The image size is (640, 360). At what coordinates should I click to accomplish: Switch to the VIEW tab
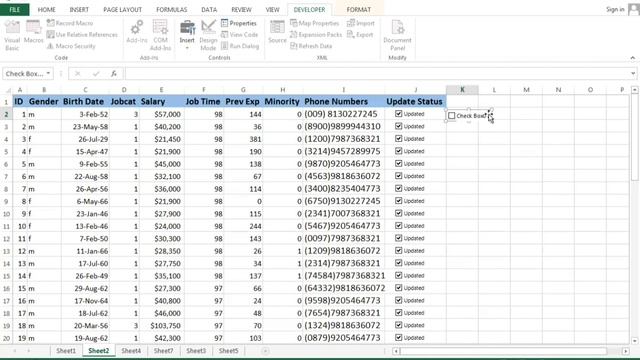click(272, 9)
